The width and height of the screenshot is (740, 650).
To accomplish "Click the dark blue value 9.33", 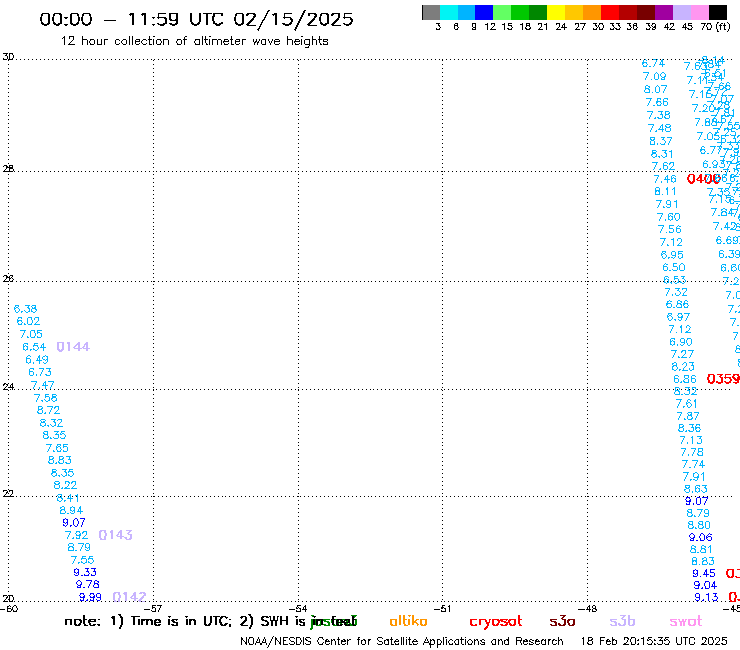I will point(85,572).
